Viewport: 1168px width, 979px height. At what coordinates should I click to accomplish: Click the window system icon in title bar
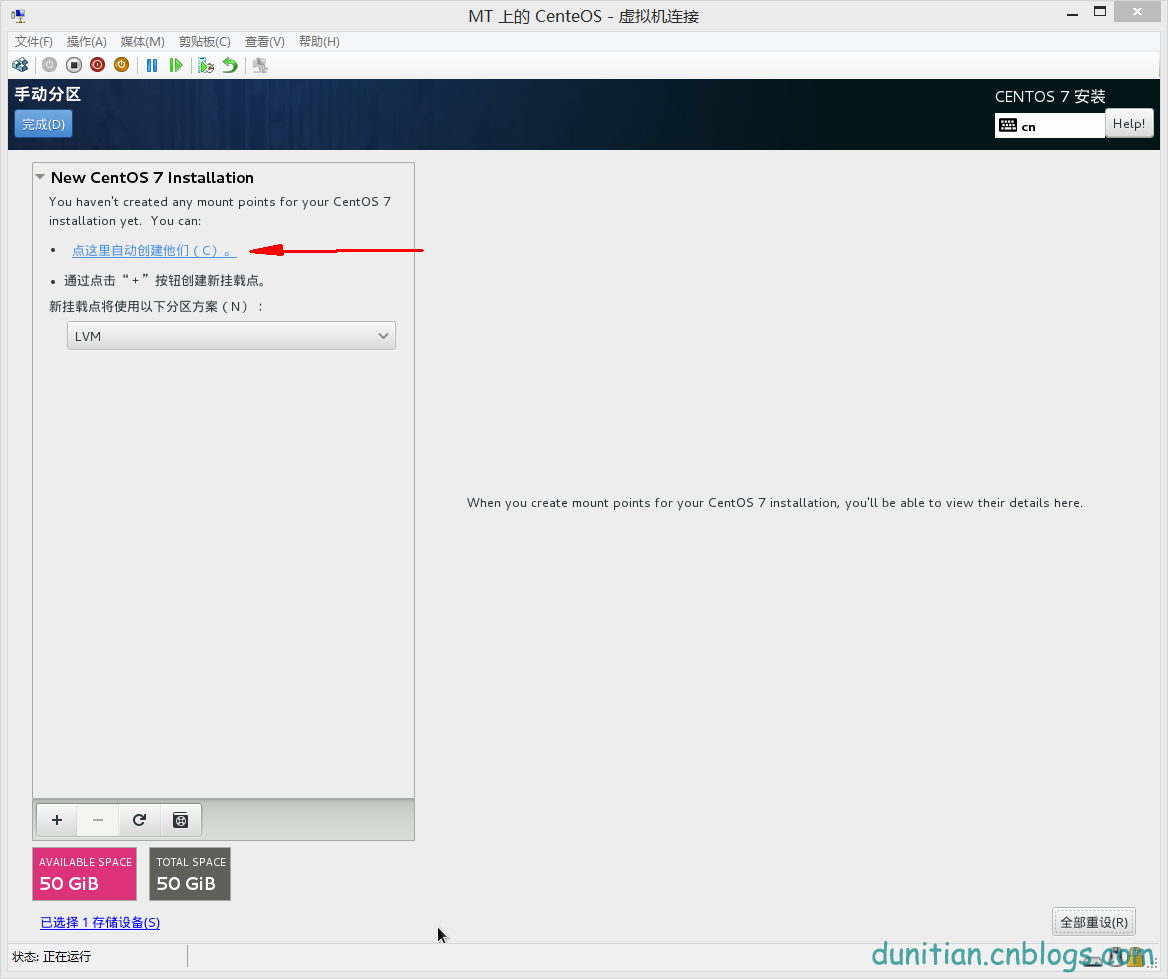18,16
